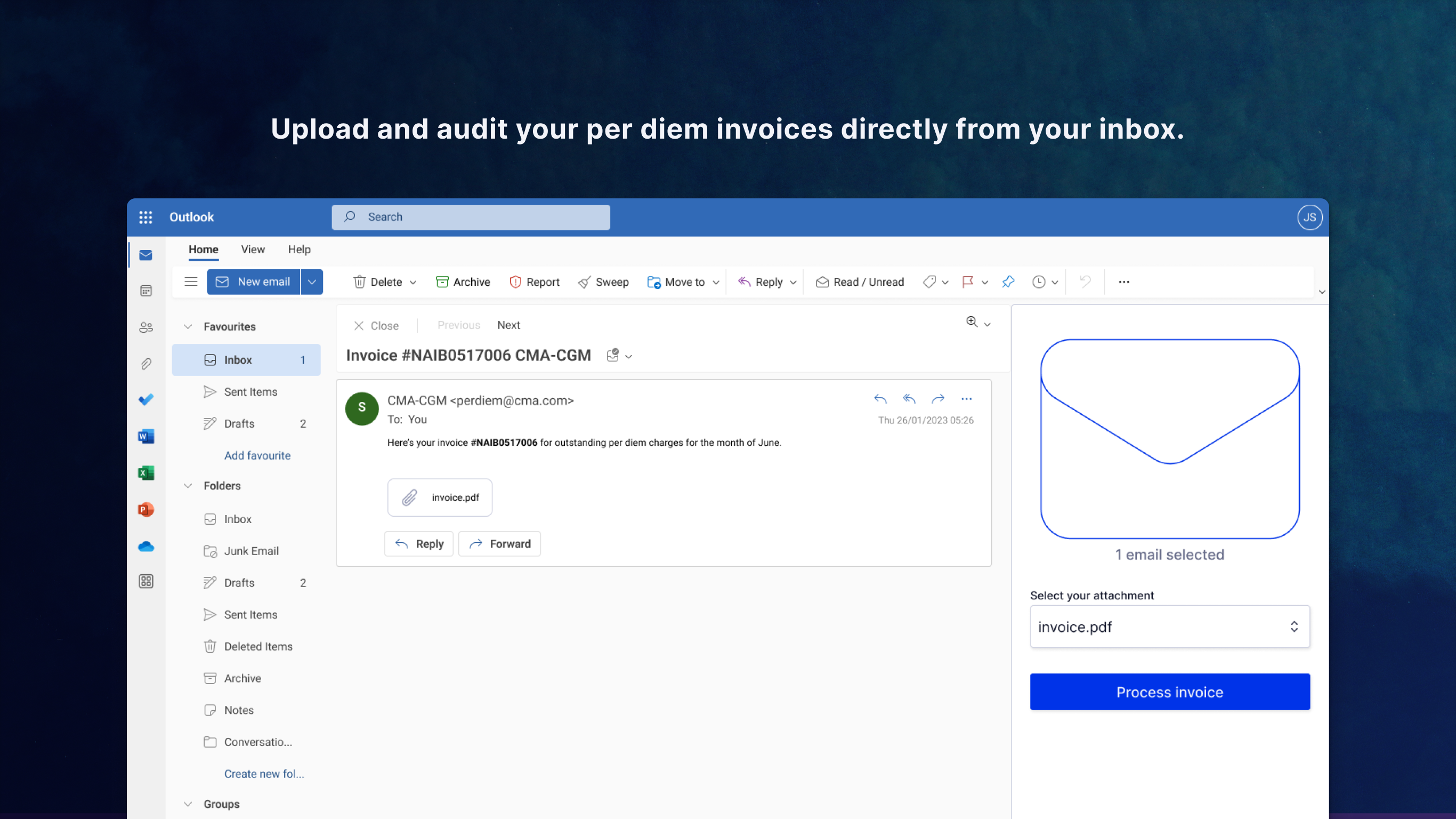Click the Process invoice button
Screen dimensions: 1456x819
tap(1169, 692)
